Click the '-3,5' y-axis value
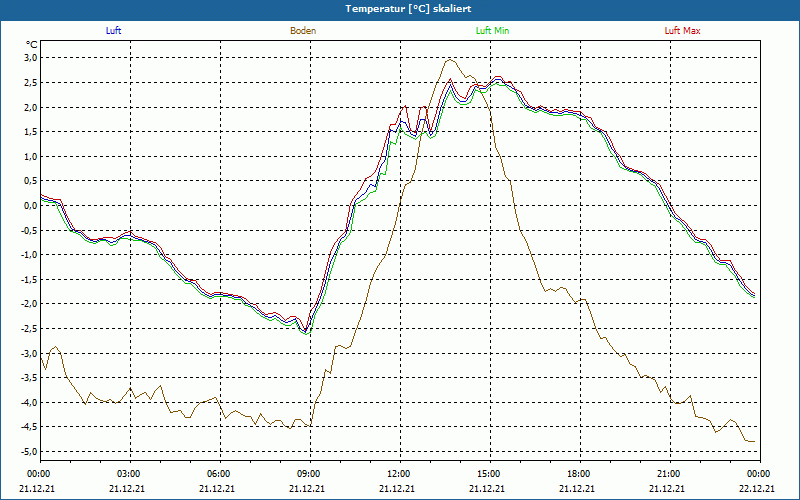This screenshot has width=800, height=500. (29, 378)
